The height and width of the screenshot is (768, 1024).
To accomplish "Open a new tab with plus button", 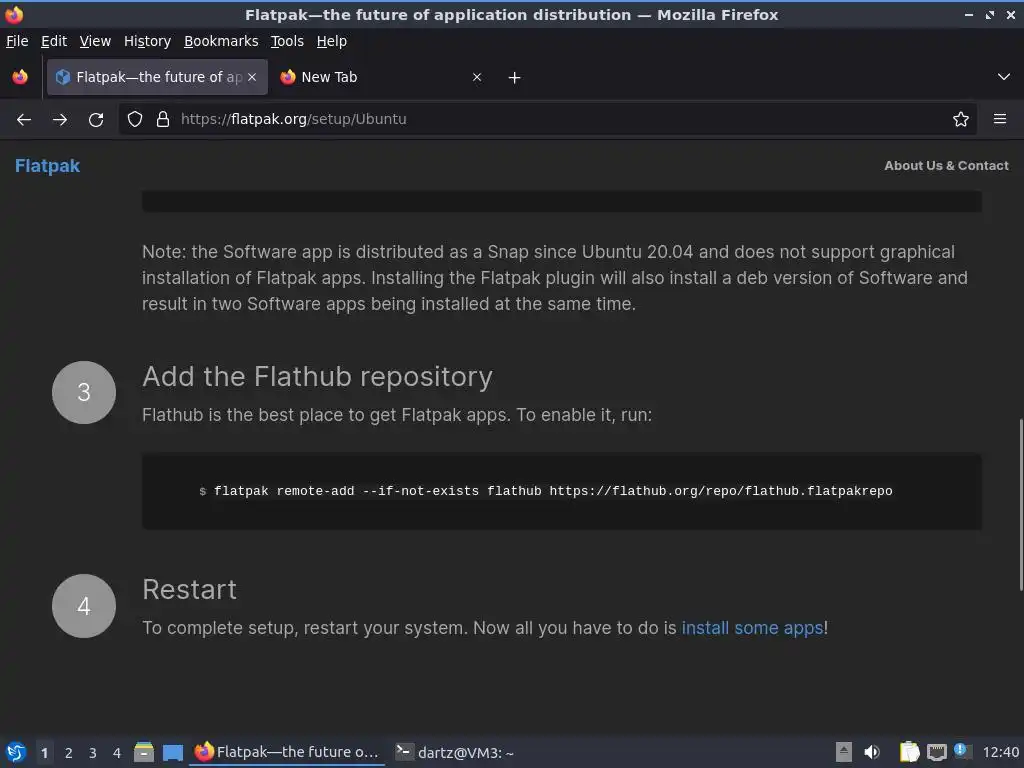I will click(514, 77).
